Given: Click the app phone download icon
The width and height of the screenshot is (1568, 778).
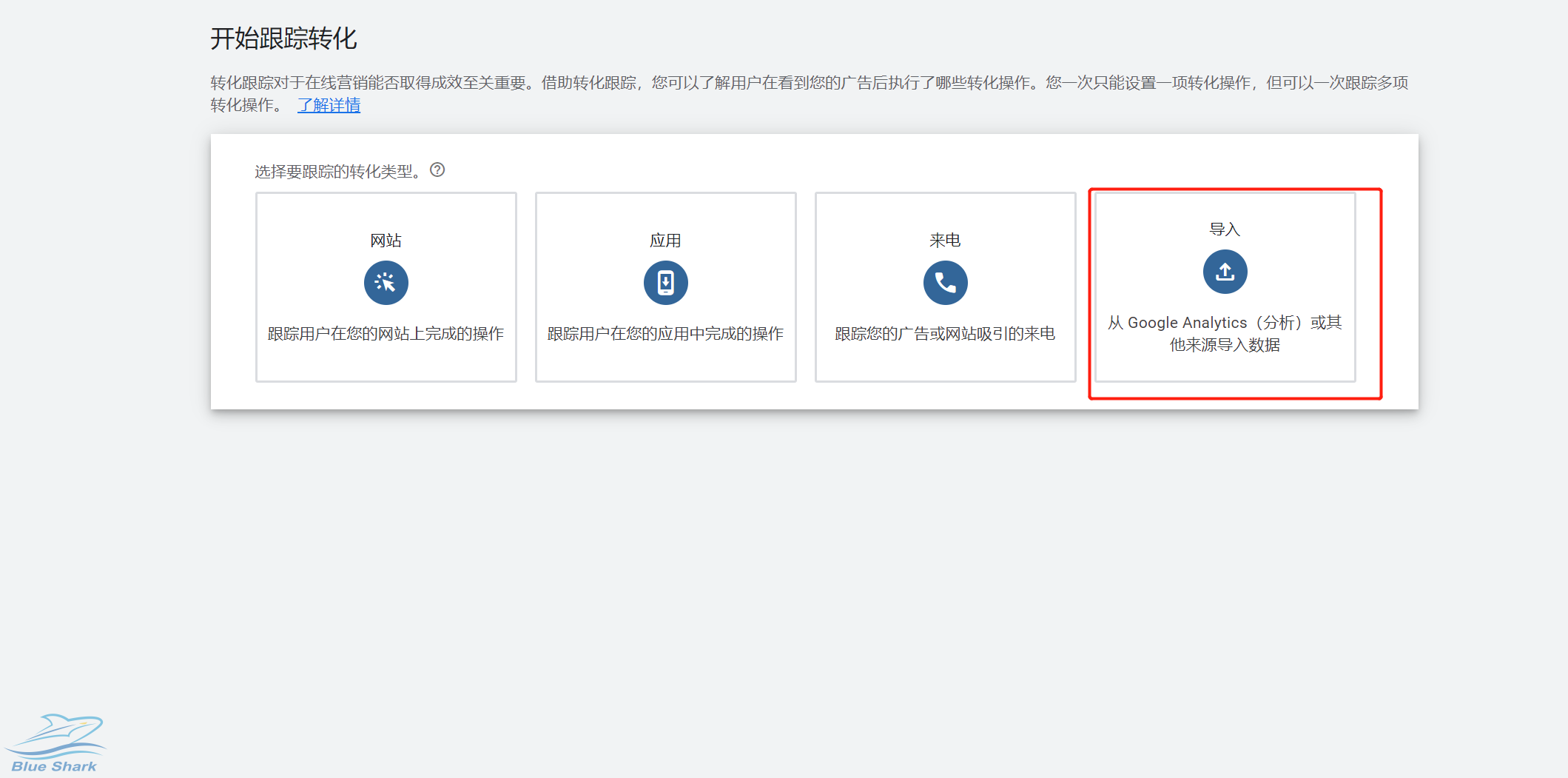Looking at the screenshot, I should coord(665,283).
